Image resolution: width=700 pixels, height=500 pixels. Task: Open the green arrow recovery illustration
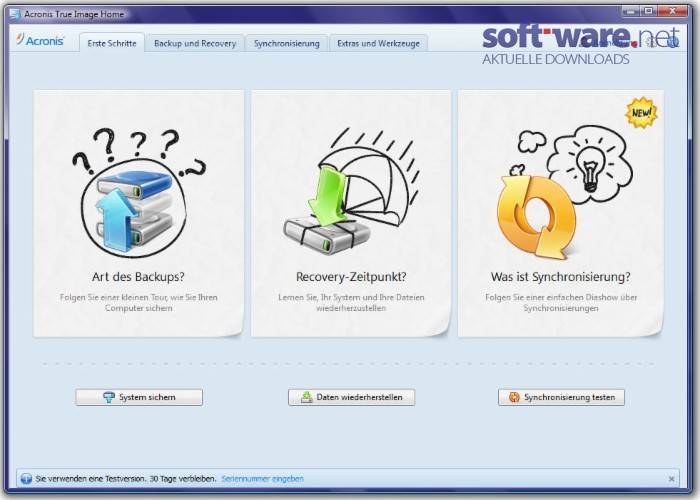click(352, 192)
